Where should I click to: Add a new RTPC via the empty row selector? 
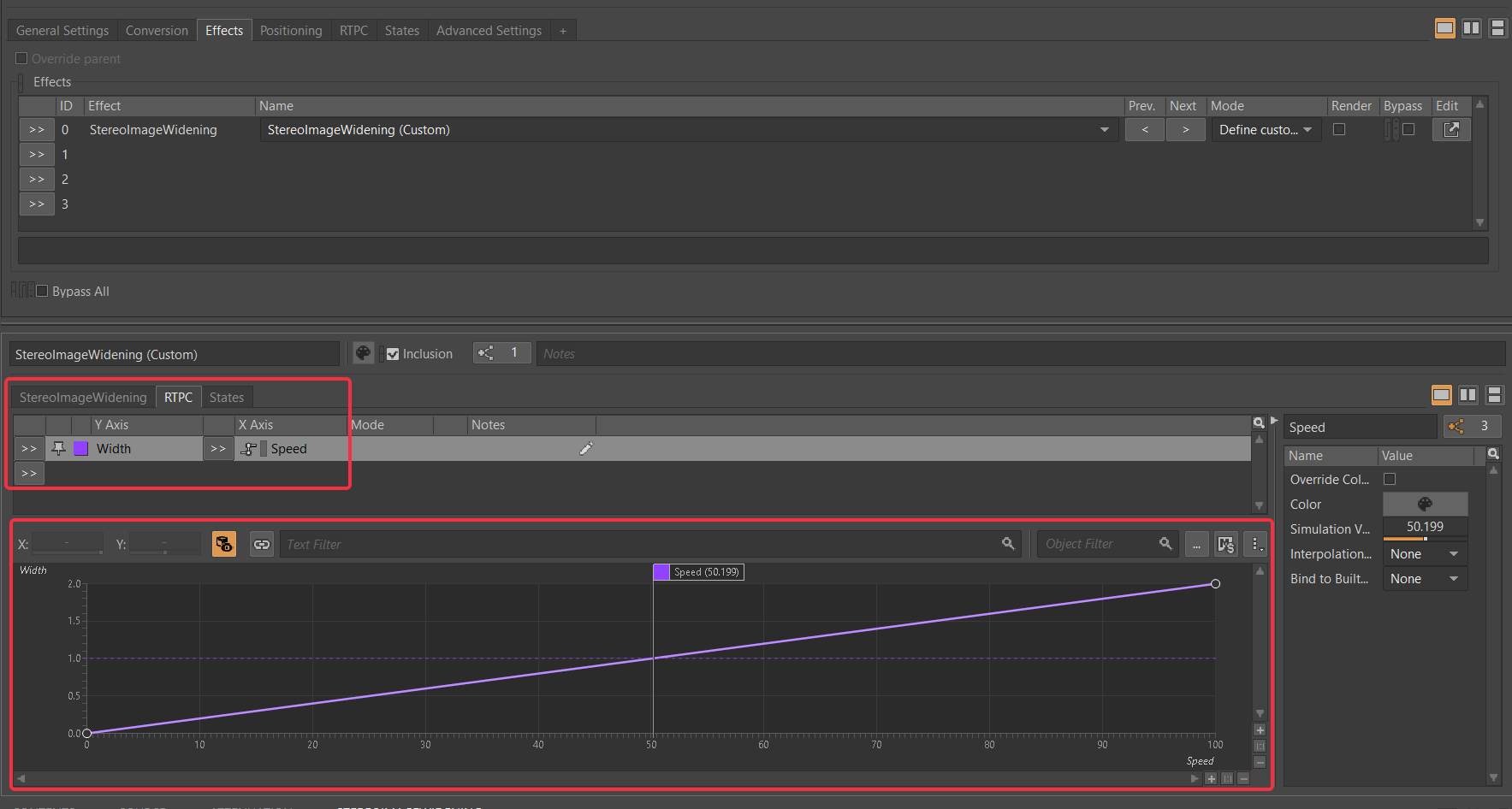click(29, 473)
